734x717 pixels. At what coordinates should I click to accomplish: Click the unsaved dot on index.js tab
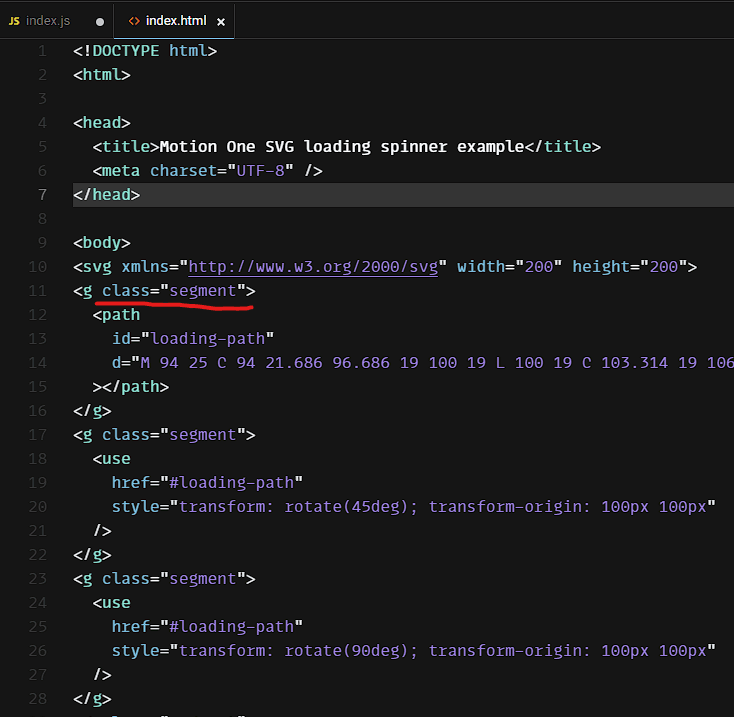click(99, 22)
